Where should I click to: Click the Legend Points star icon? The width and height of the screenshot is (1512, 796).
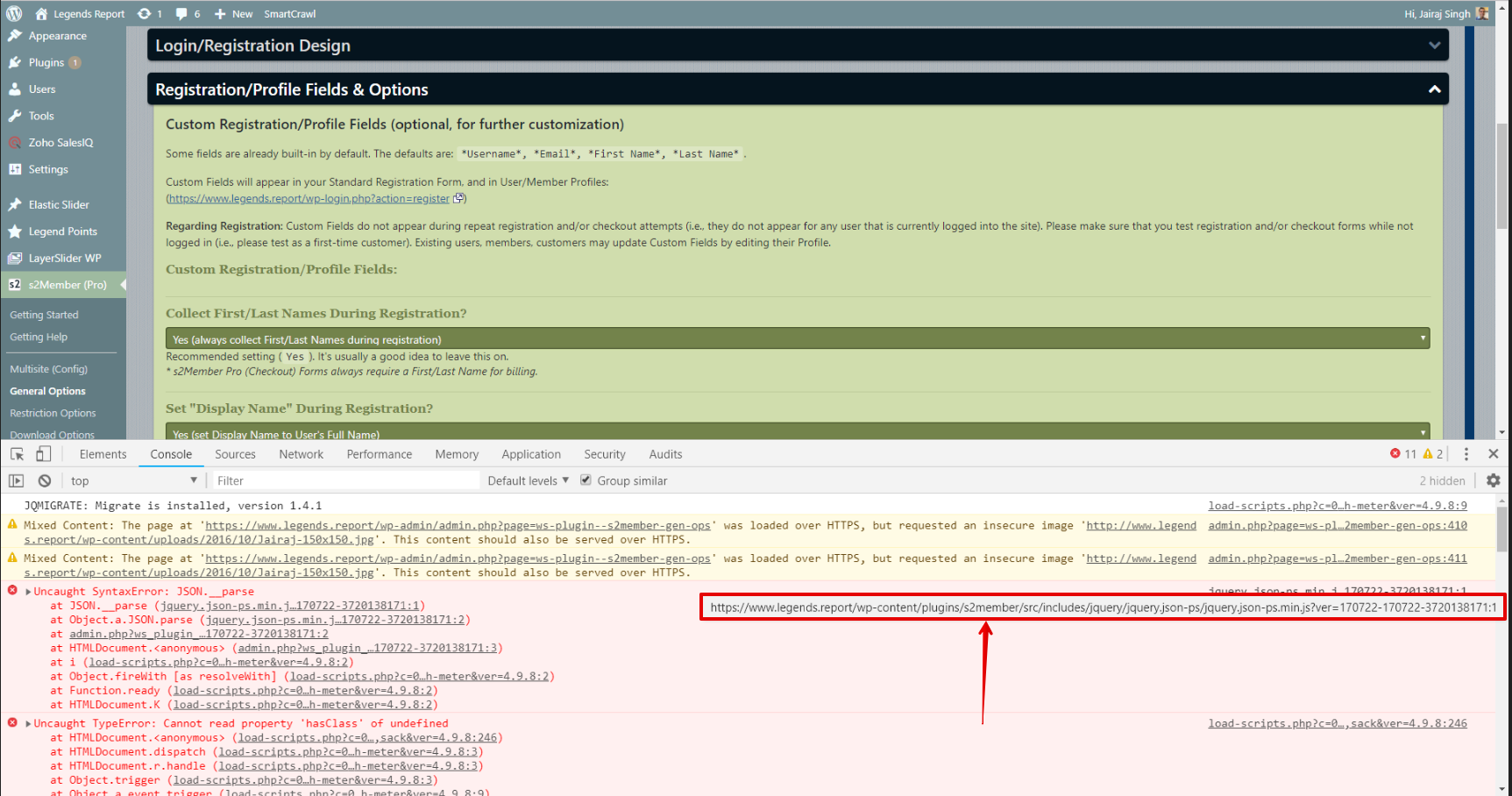pos(15,231)
